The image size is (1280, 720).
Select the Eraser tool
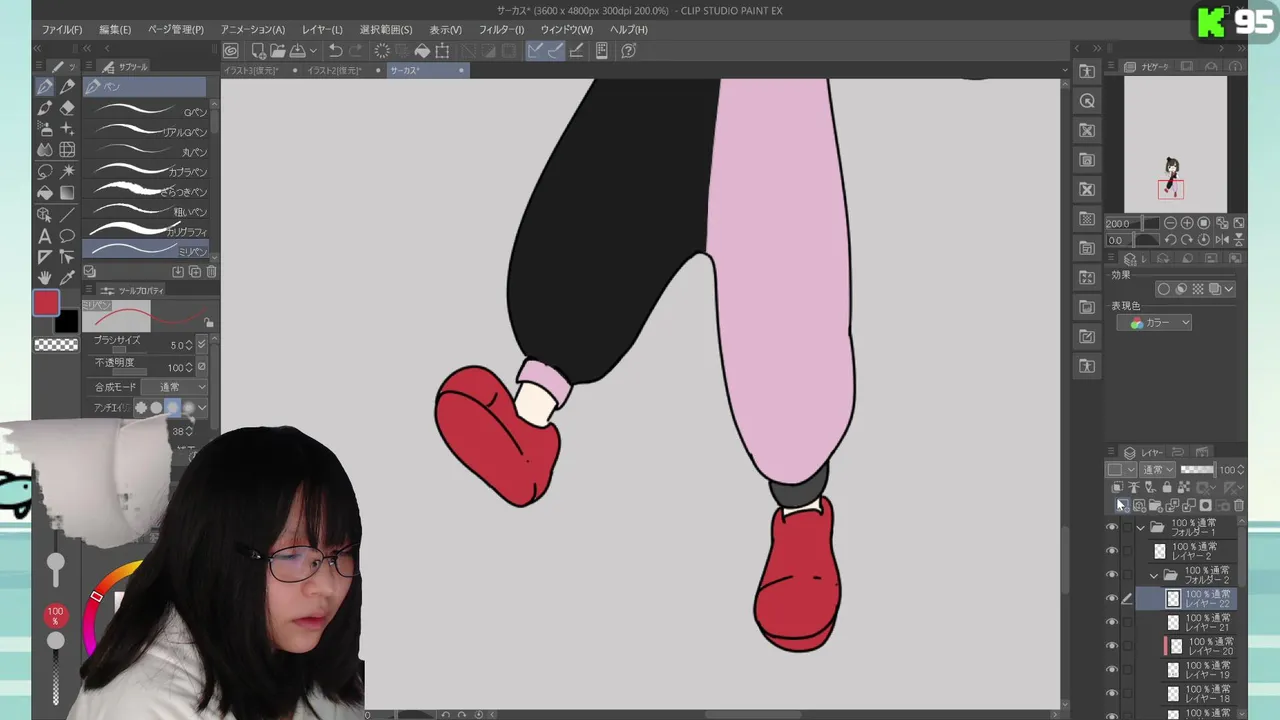click(67, 108)
